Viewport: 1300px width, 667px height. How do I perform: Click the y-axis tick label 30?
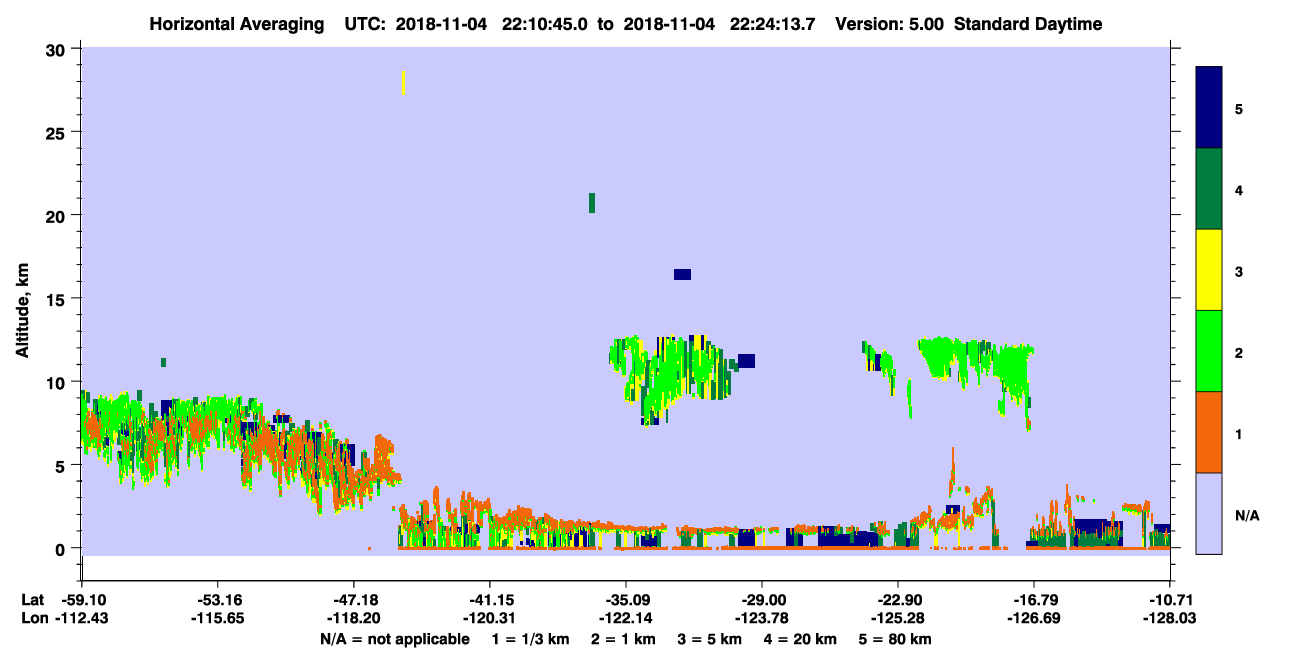(x=58, y=50)
